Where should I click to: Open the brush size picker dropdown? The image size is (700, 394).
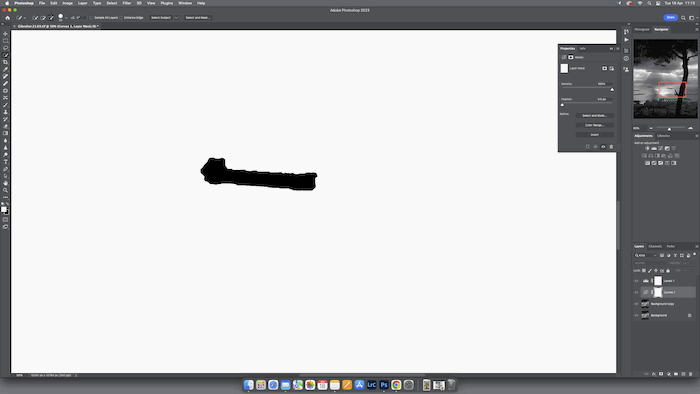pos(66,18)
